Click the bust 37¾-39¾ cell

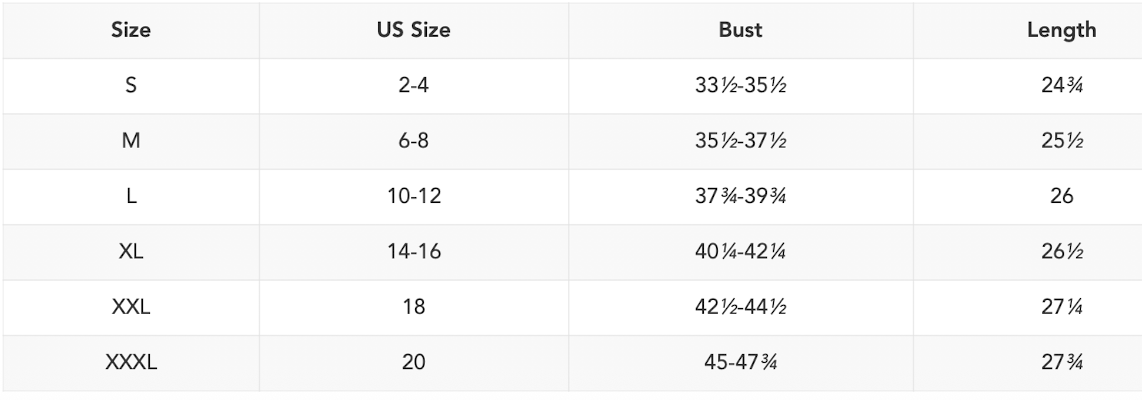(x=740, y=197)
